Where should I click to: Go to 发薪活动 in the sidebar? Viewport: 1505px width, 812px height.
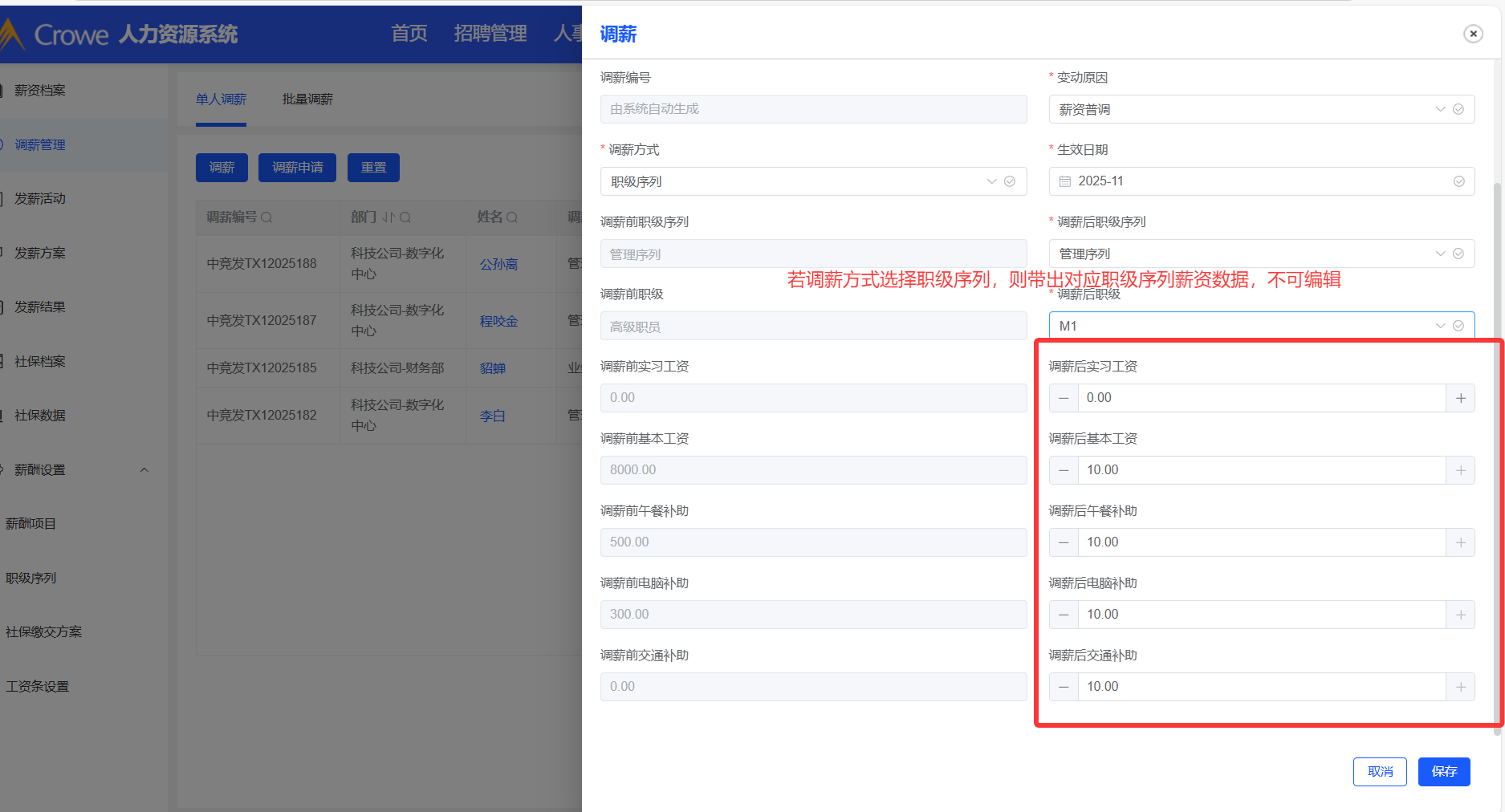pos(40,199)
